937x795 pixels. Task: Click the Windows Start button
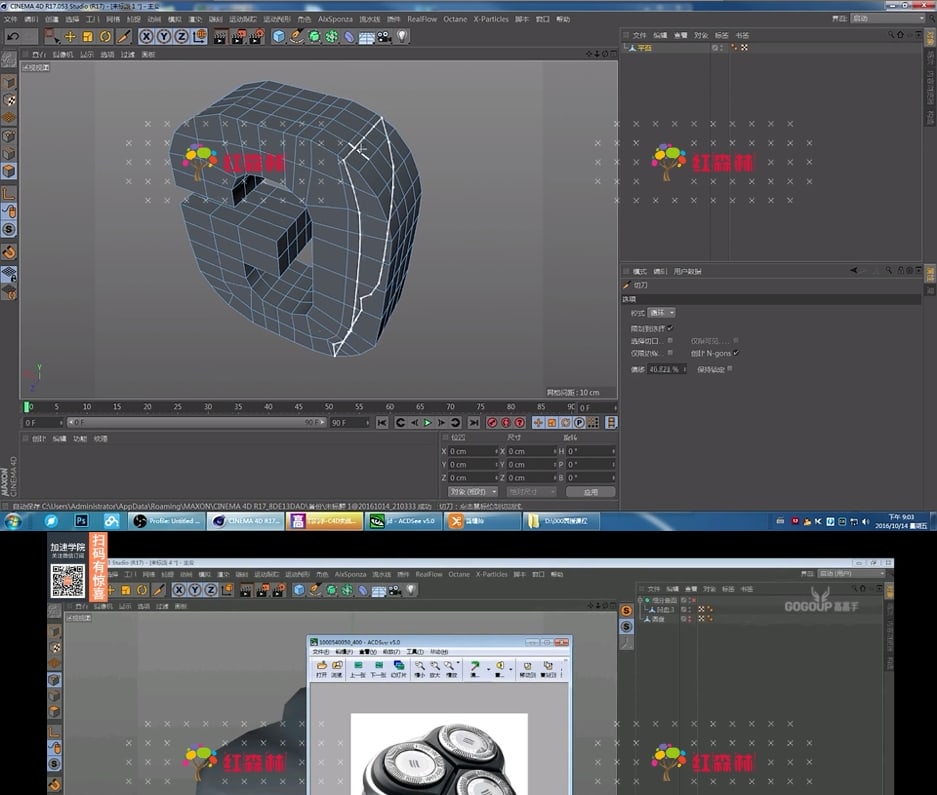(13, 521)
